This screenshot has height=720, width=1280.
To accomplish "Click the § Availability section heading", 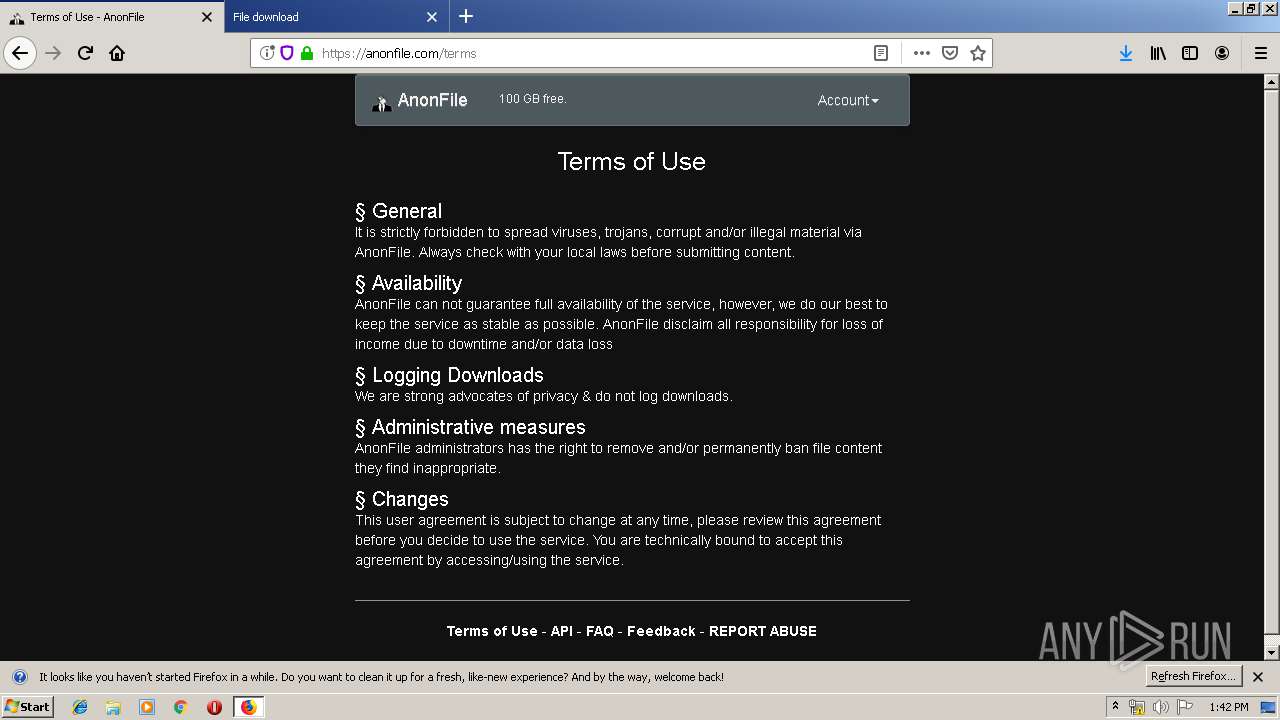I will click(x=408, y=283).
